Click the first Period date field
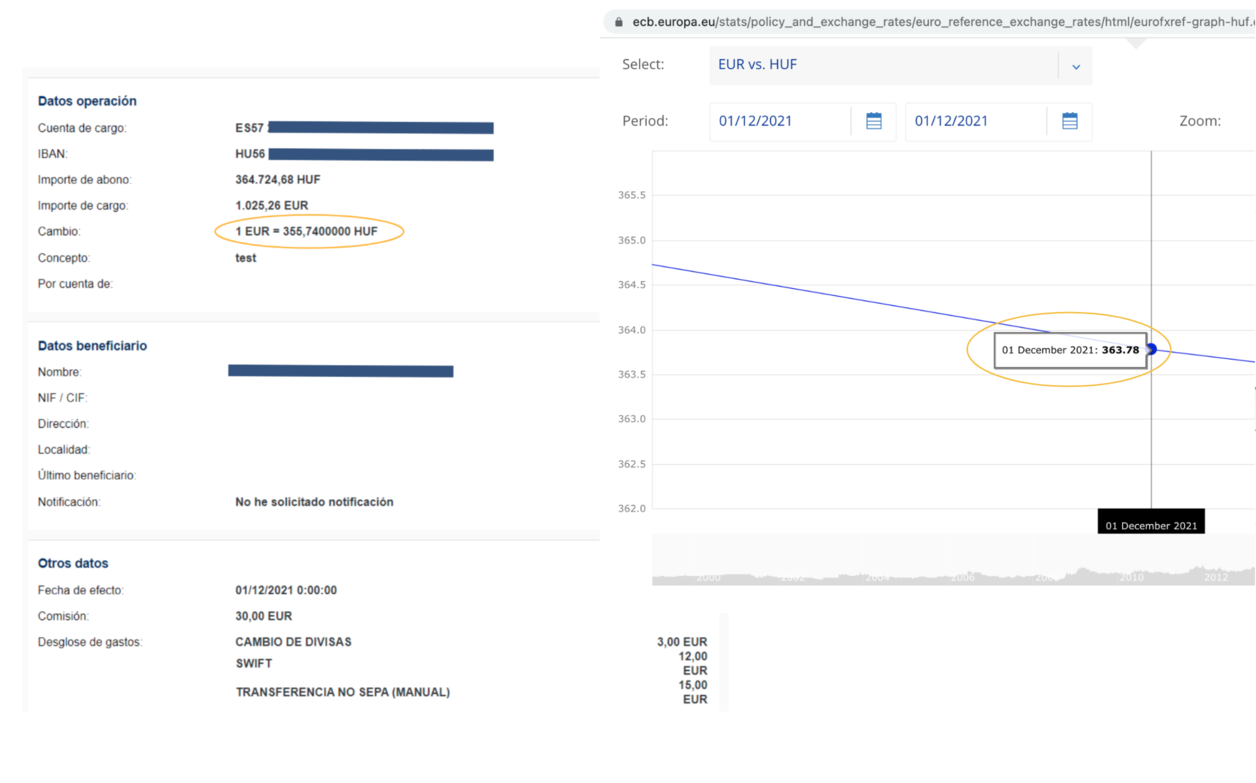This screenshot has width=1256, height=783. point(780,121)
